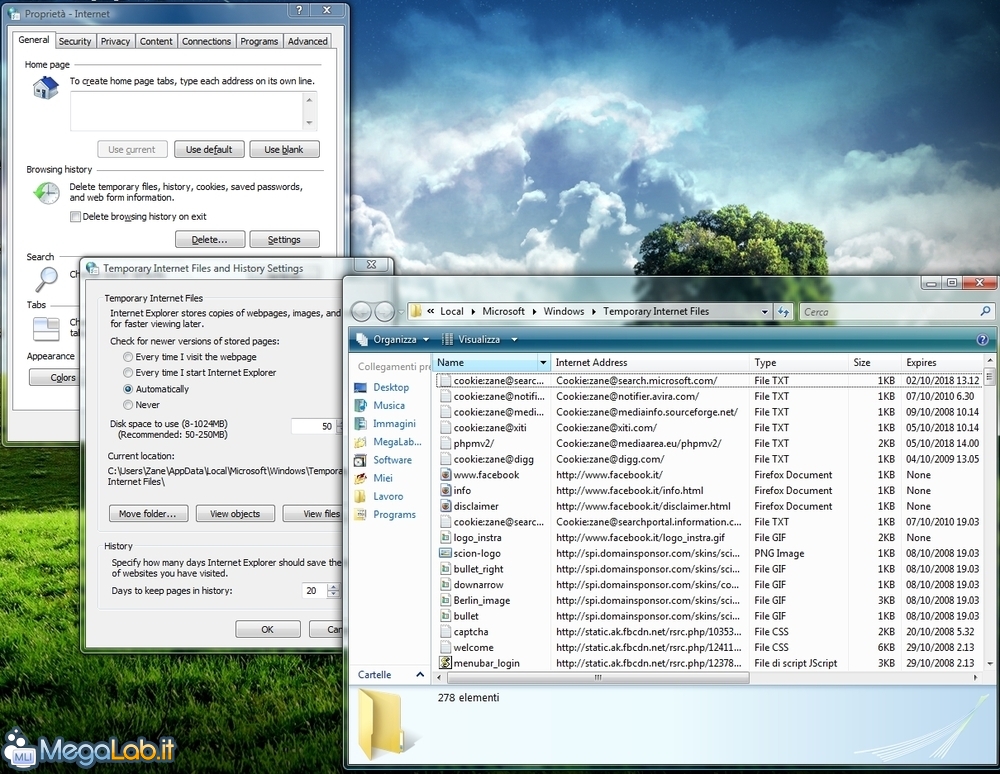Screen dimensions: 1000x774
Task: Open the recent pages dropdown arrow
Action: pos(401,312)
